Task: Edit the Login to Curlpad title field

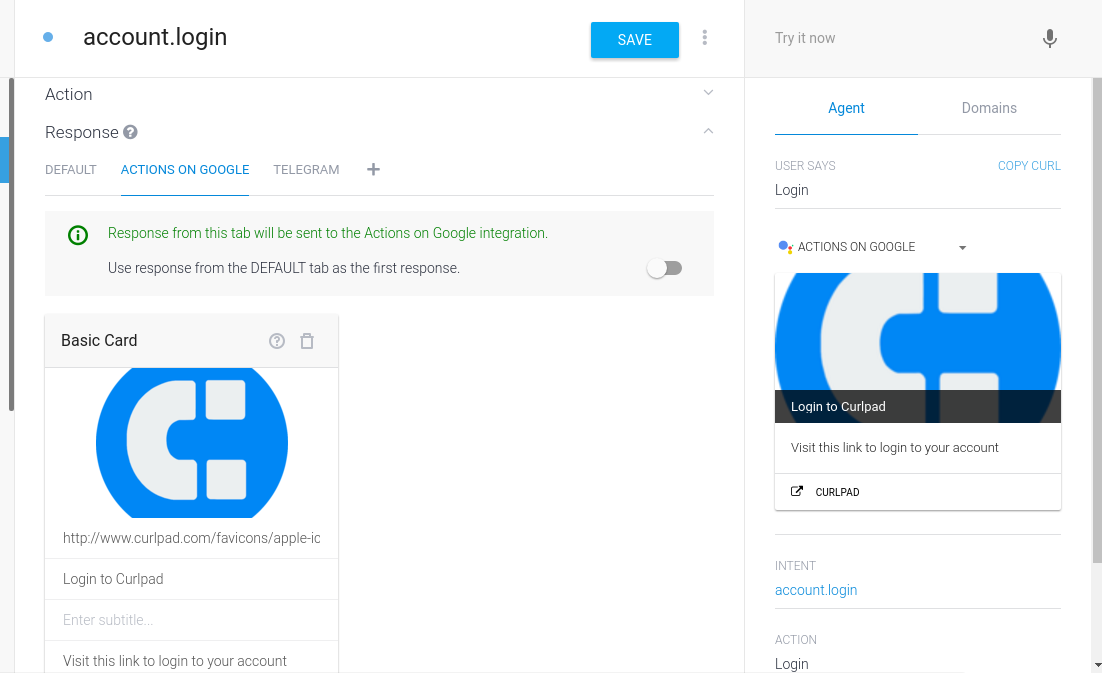Action: click(x=191, y=579)
